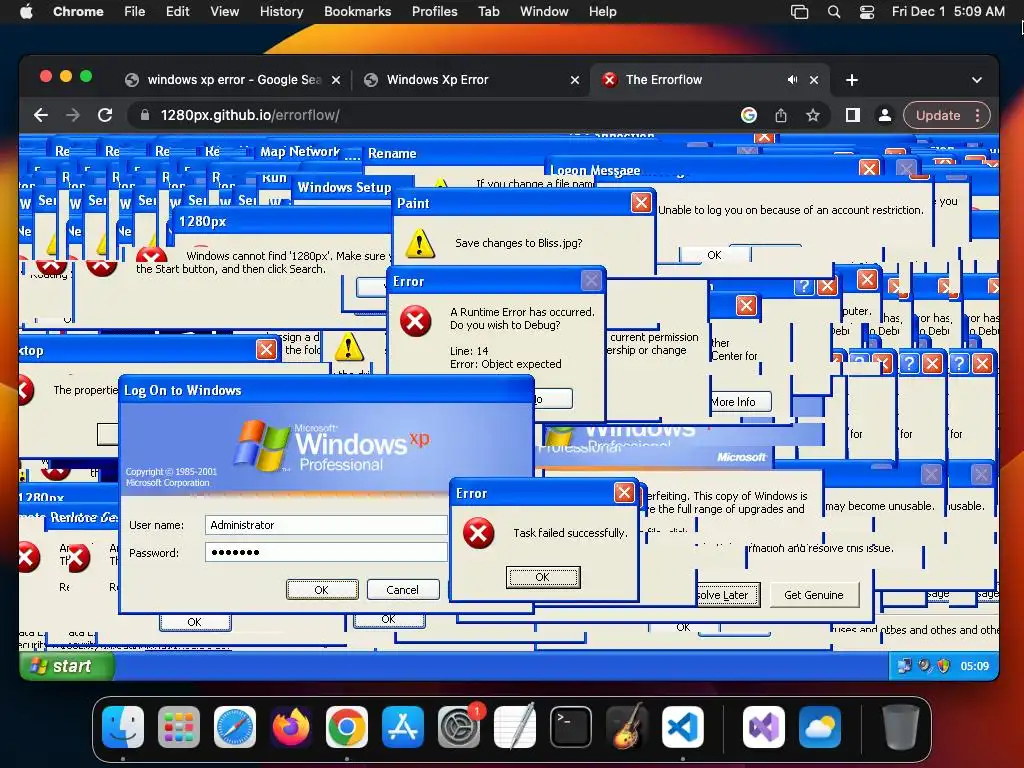
Task: Click Chrome's Update button
Action: point(938,115)
